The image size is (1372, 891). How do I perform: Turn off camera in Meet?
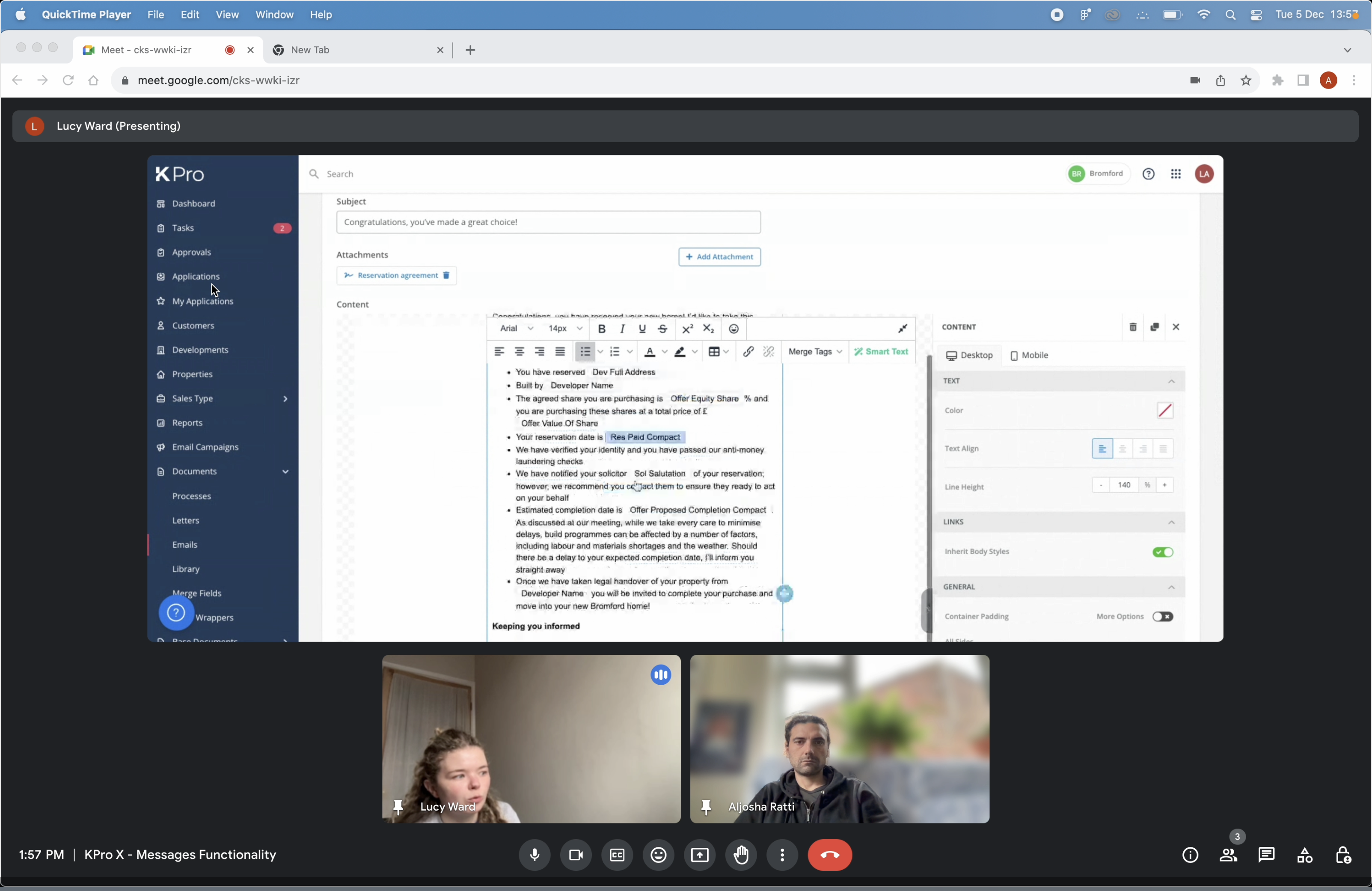[x=576, y=855]
